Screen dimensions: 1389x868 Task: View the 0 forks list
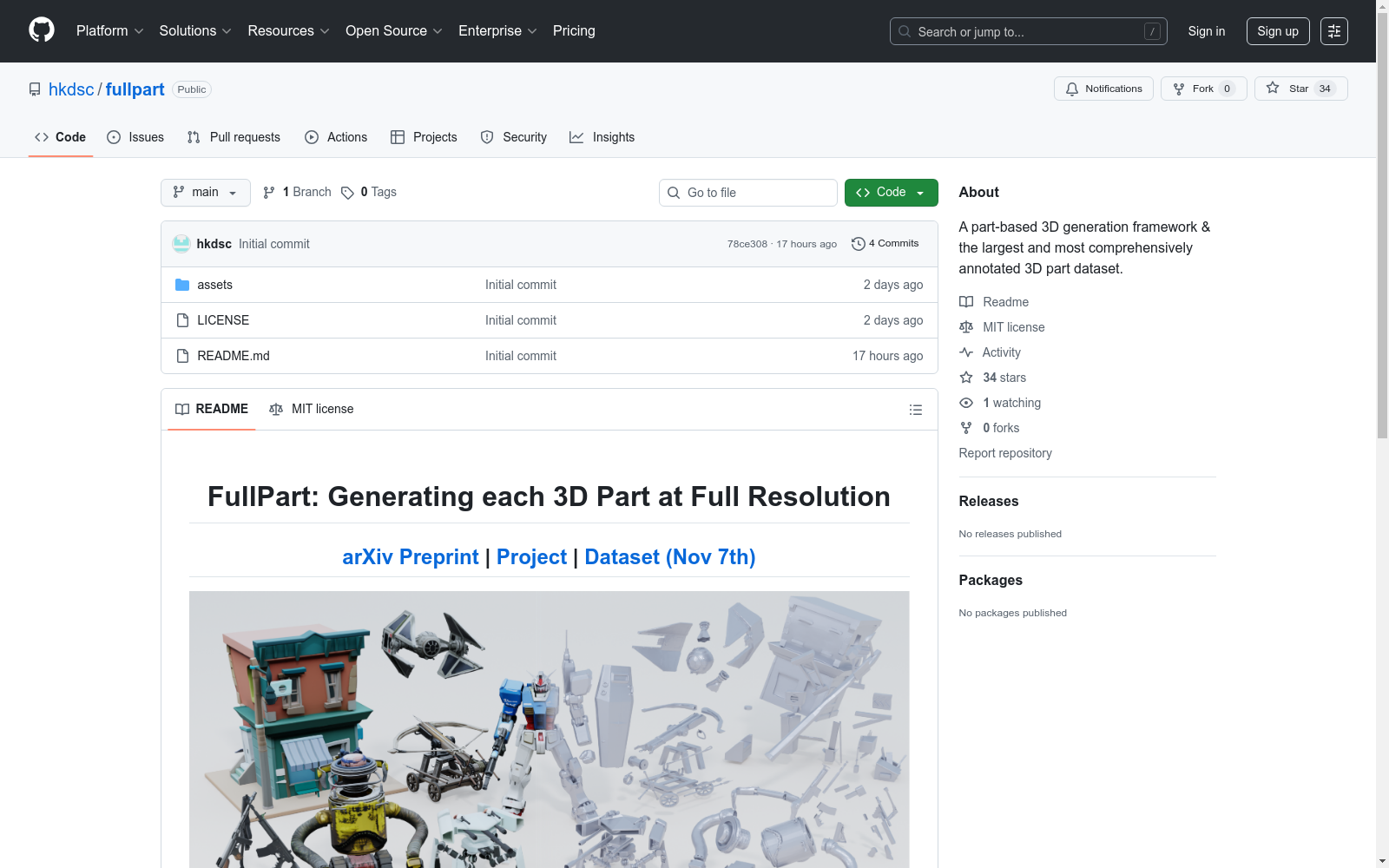pyautogui.click(x=990, y=428)
